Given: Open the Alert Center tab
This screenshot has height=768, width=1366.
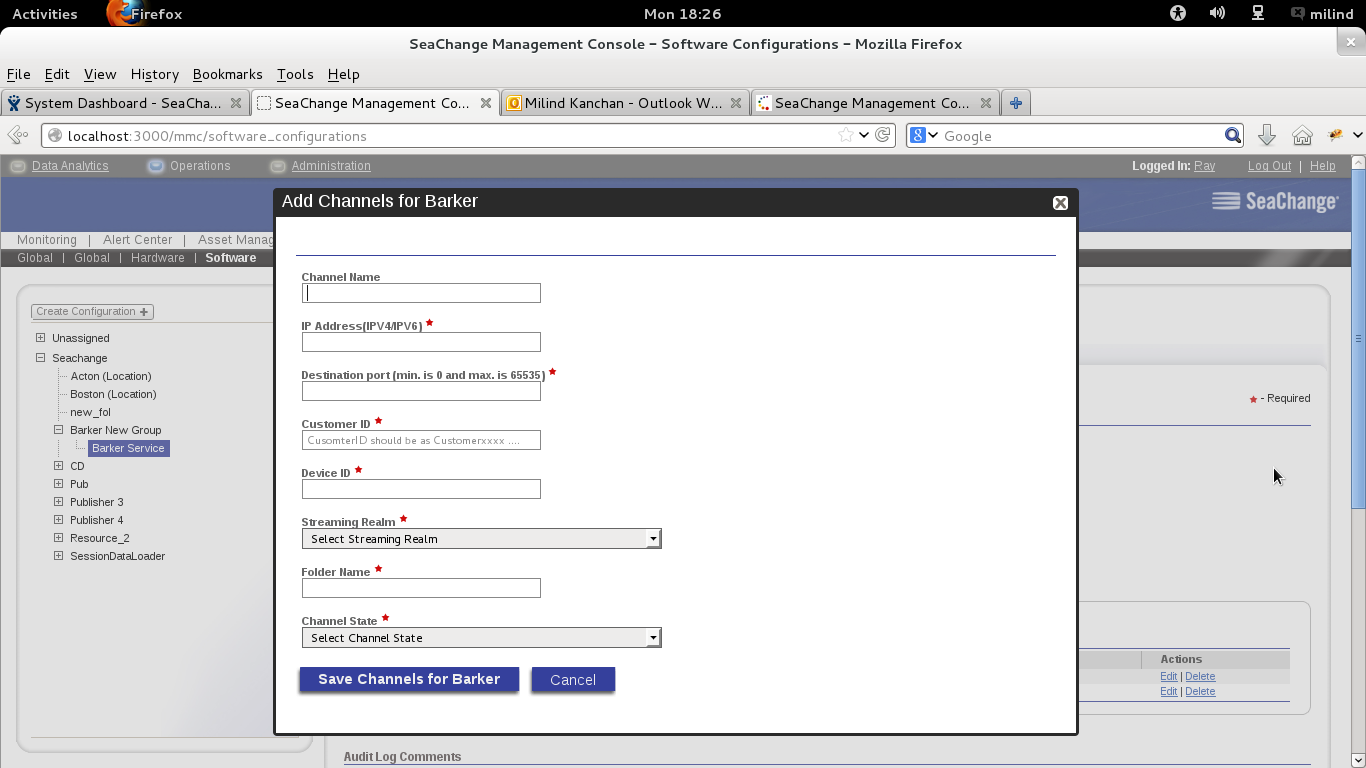Looking at the screenshot, I should 138,240.
